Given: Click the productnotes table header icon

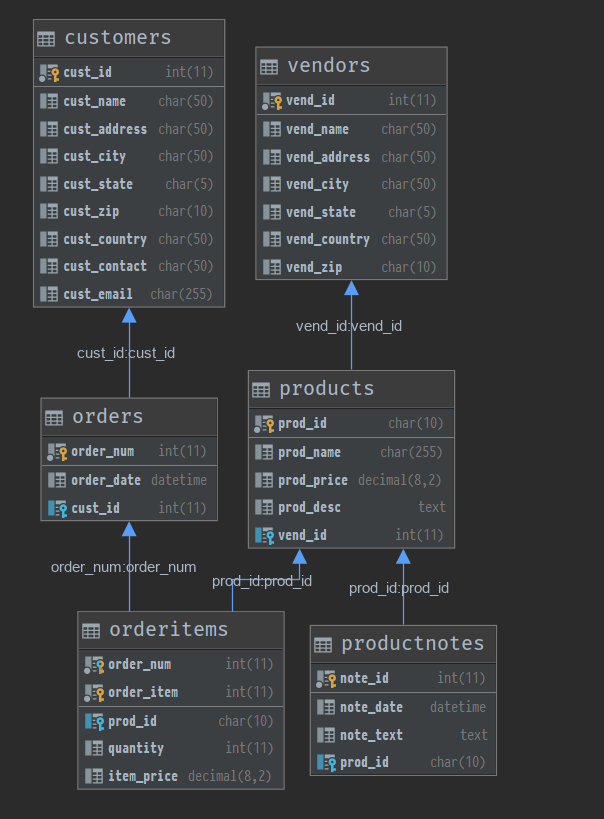Looking at the screenshot, I should [x=323, y=645].
